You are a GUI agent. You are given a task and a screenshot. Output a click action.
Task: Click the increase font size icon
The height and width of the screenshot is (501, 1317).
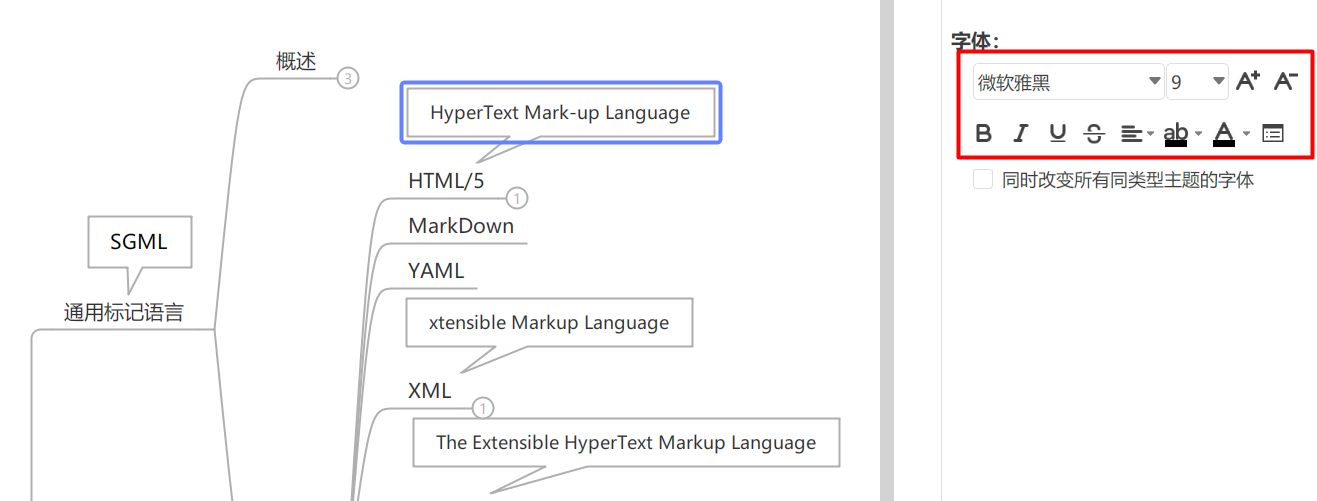[x=1247, y=81]
